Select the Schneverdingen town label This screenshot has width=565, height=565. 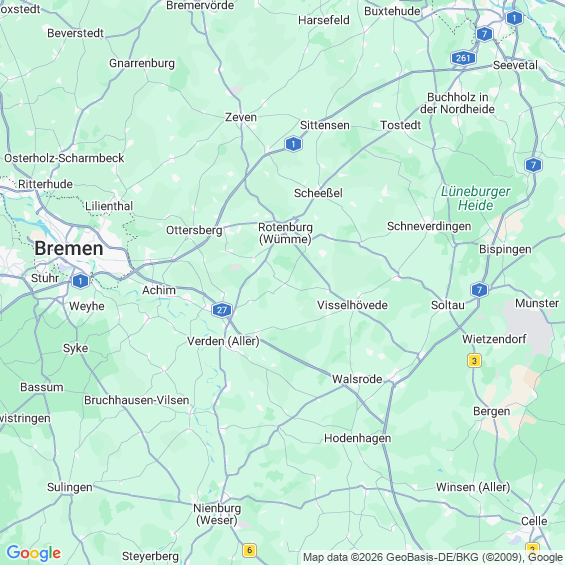(429, 226)
